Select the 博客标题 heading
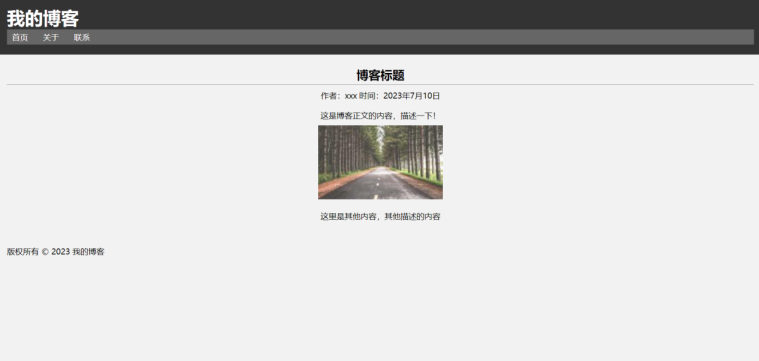The width and height of the screenshot is (759, 361). (380, 75)
